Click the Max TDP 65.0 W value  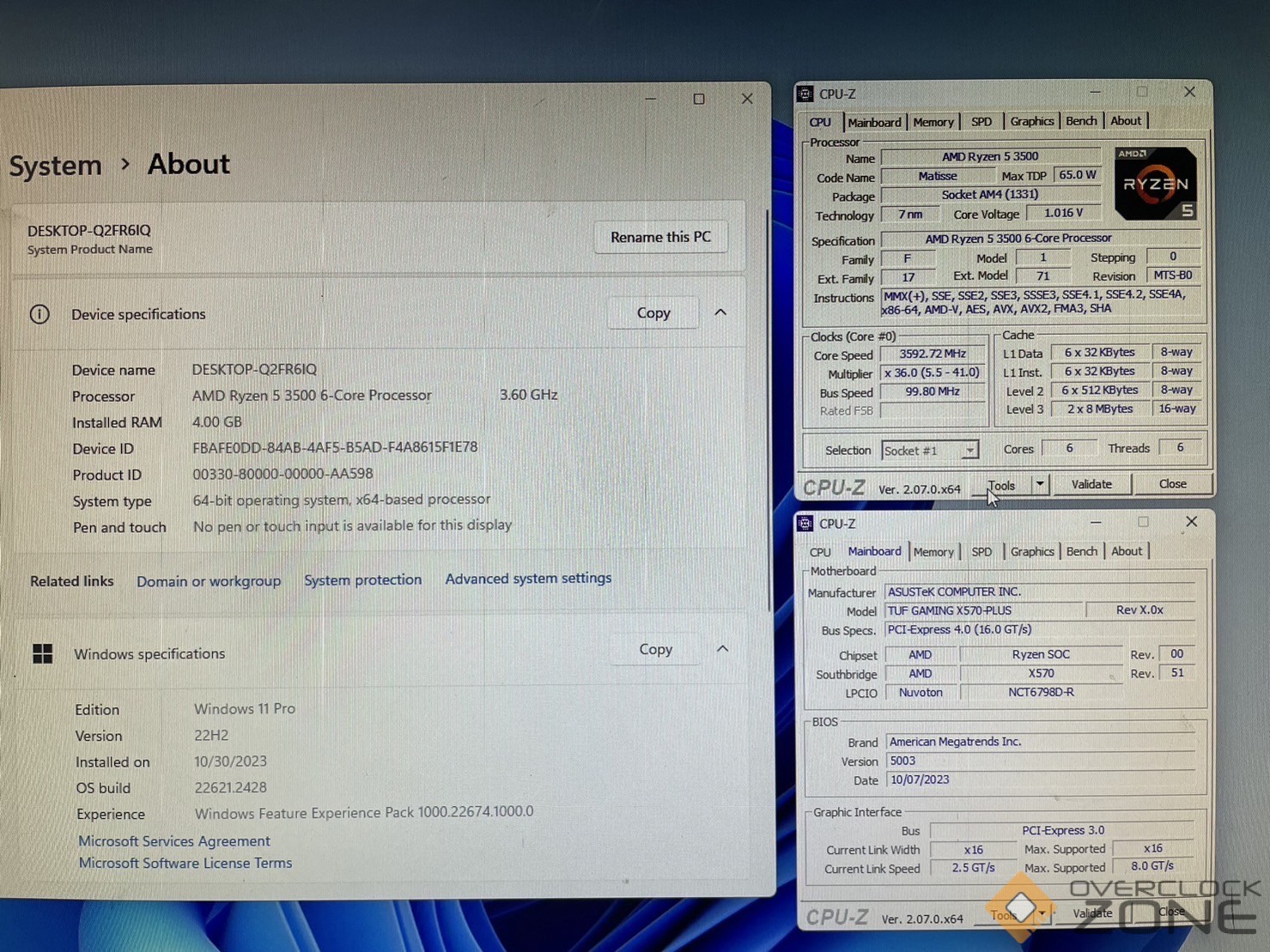[1078, 174]
